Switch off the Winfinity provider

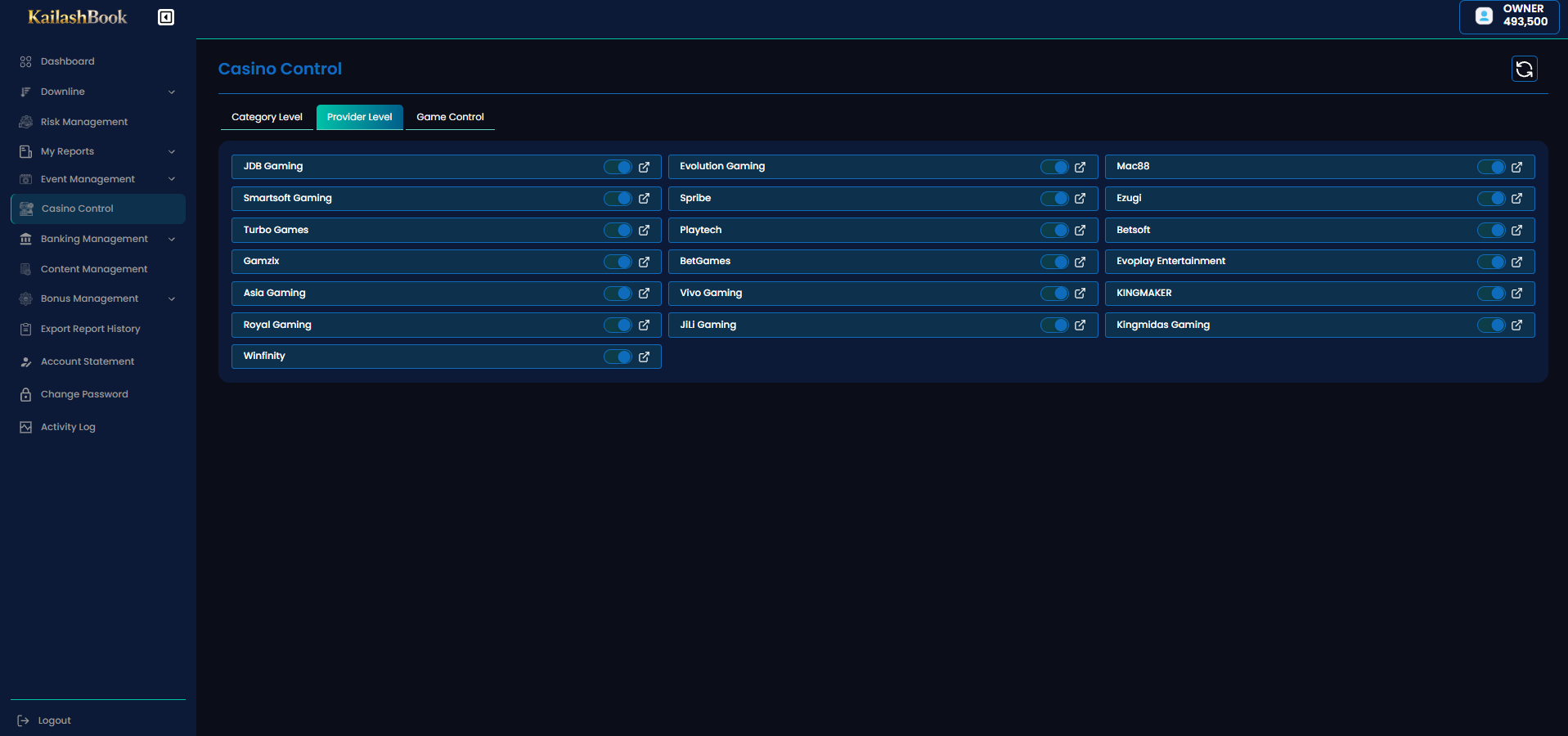click(618, 357)
